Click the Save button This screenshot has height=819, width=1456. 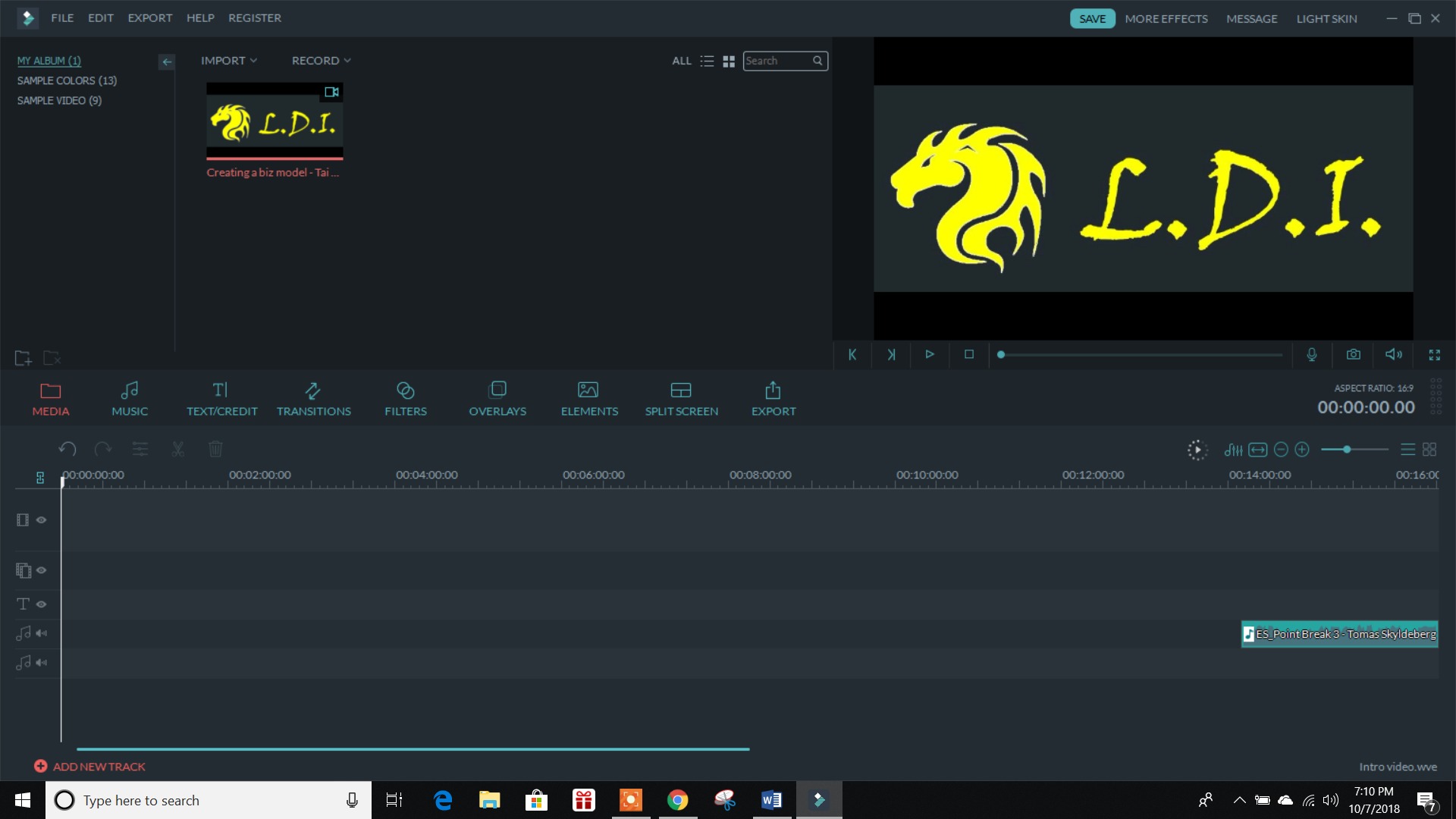(x=1092, y=18)
